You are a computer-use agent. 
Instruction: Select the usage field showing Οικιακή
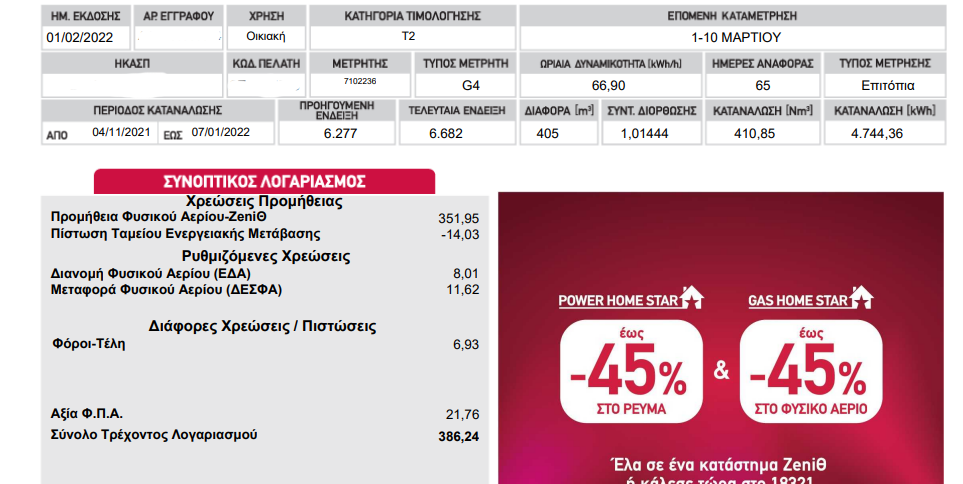266,37
